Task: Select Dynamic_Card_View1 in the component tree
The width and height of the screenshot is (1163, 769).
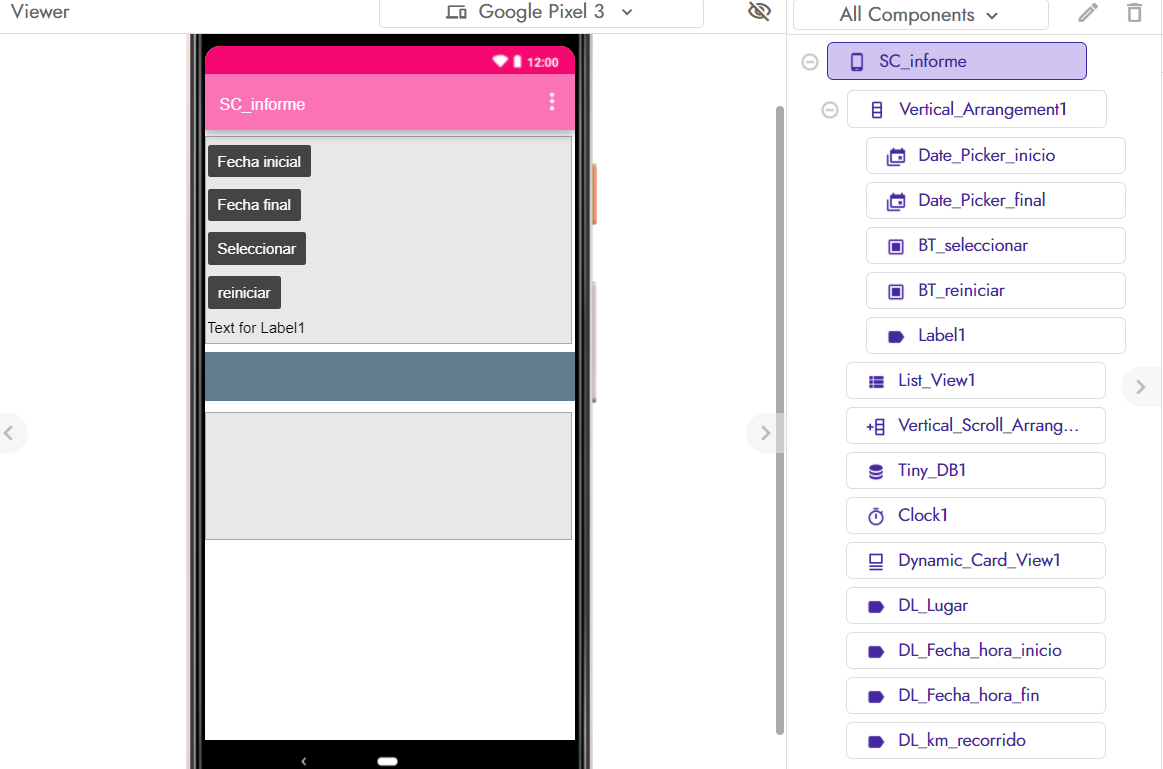Action: pos(975,560)
